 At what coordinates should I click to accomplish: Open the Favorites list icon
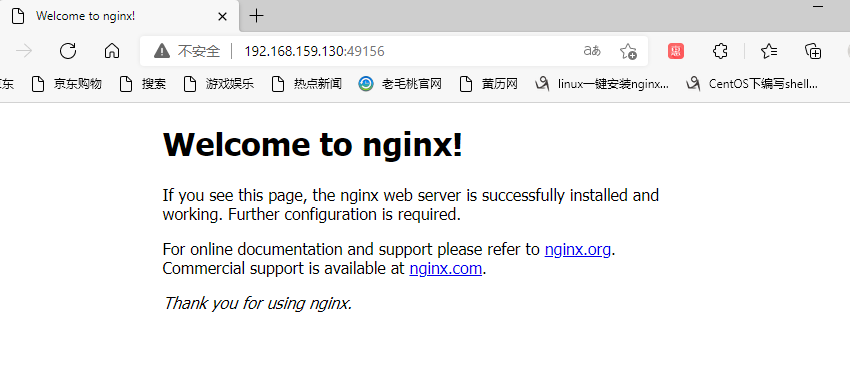tap(769, 51)
